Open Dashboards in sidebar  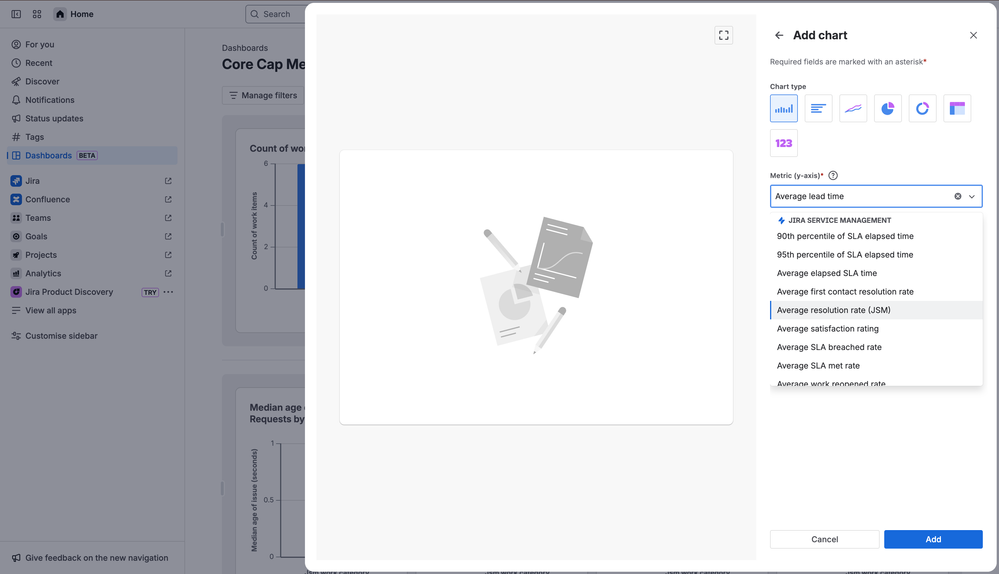tap(92, 155)
